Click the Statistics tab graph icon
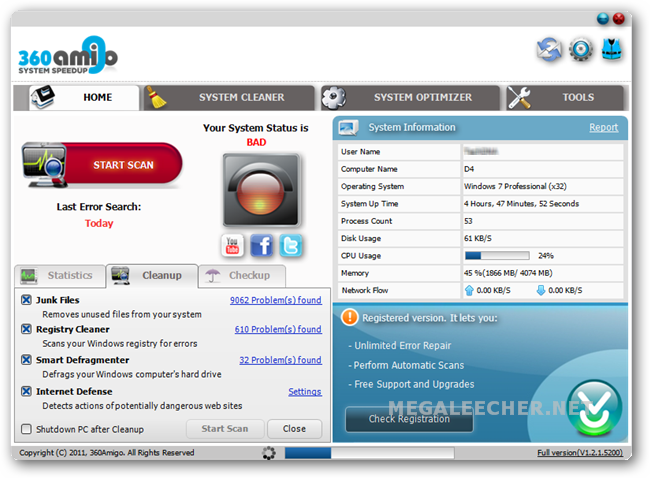This screenshot has height=478, width=650. coord(29,276)
